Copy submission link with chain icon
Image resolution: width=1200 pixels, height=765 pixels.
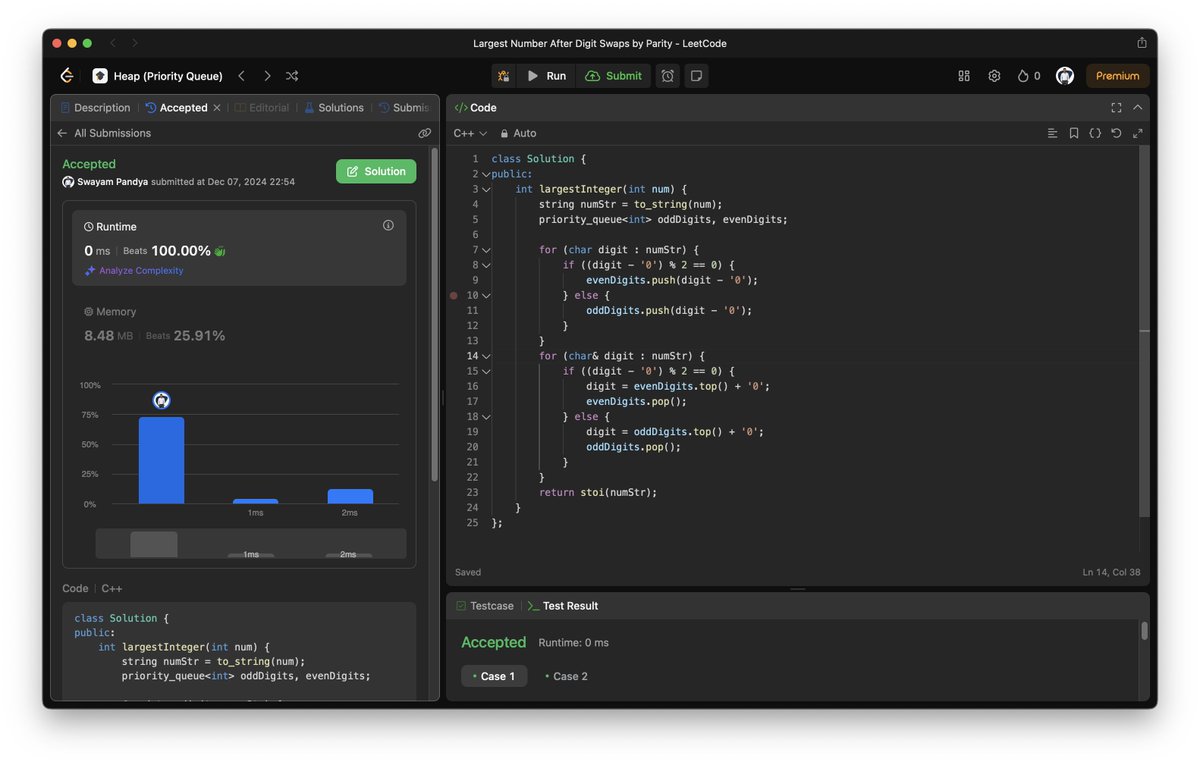point(425,133)
